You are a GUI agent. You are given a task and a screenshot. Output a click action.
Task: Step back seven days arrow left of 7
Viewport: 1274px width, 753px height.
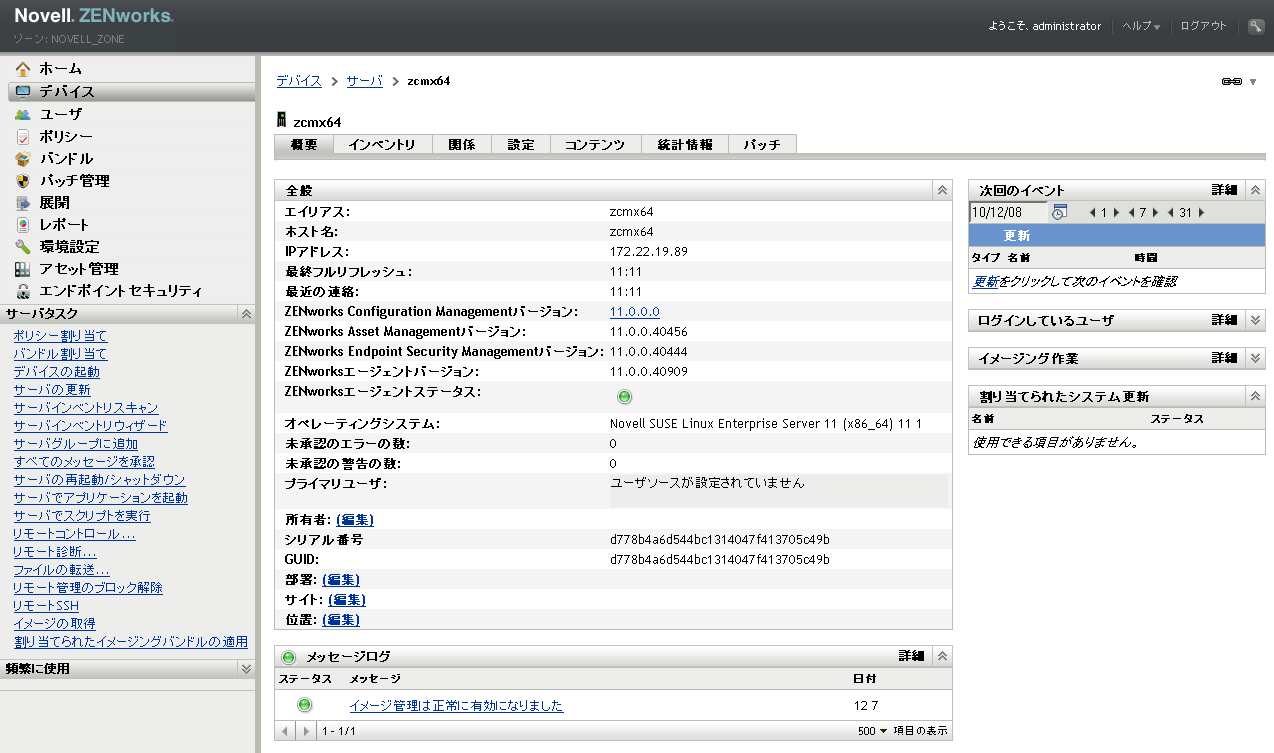click(x=1130, y=212)
